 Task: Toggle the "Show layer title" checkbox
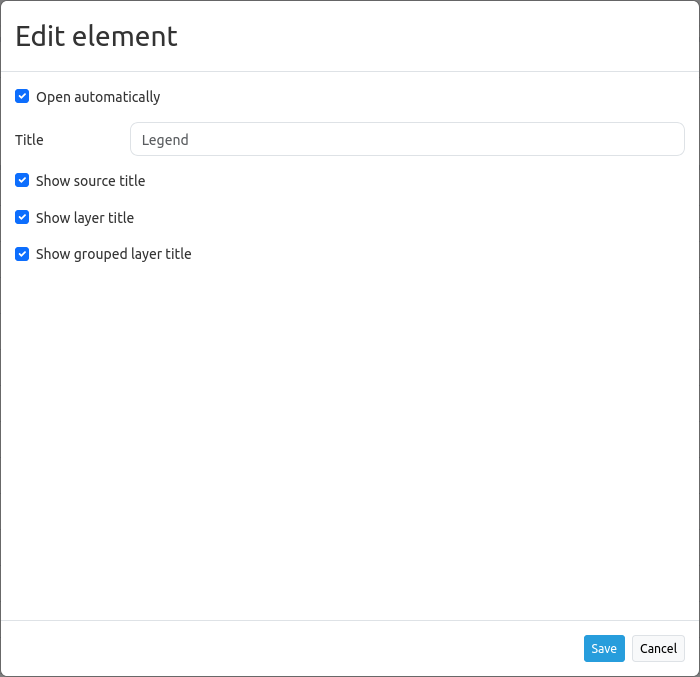[x=22, y=217]
